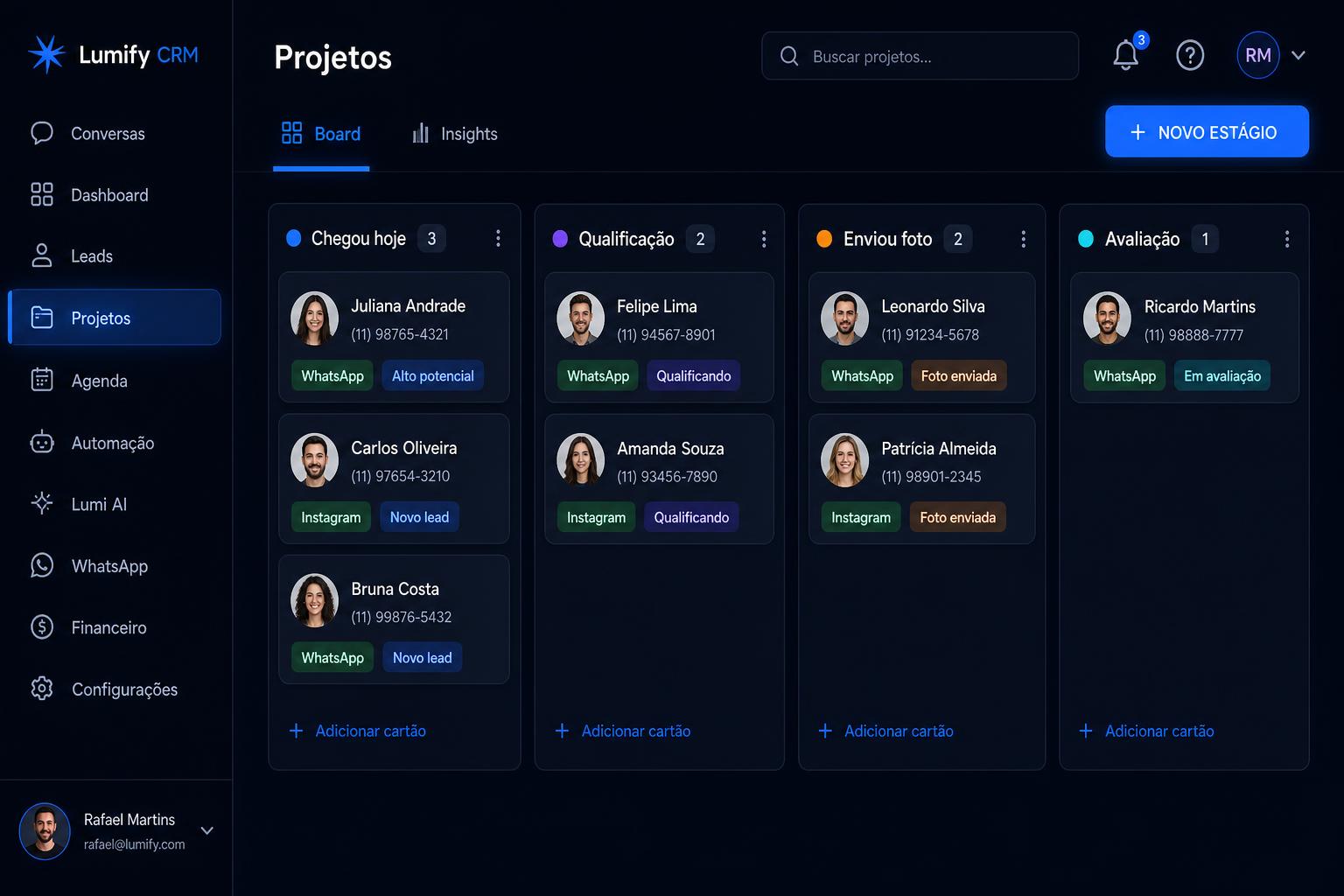Screen dimensions: 1344x896
Task: Click Juliana Andrade's avatar photo
Action: pyautogui.click(x=314, y=318)
